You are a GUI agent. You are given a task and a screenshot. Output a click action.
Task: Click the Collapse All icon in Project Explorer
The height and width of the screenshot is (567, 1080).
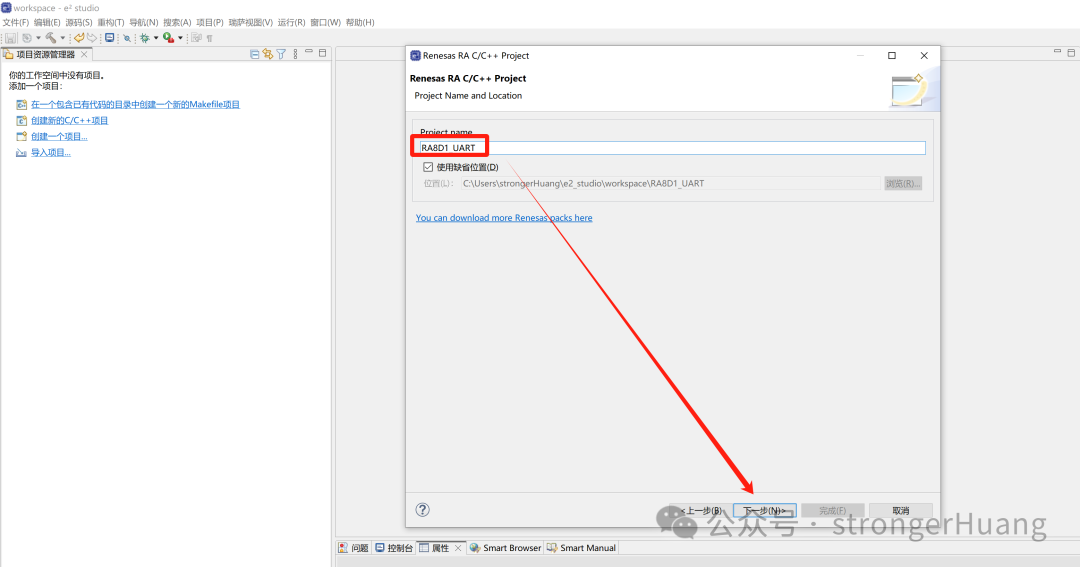(255, 54)
